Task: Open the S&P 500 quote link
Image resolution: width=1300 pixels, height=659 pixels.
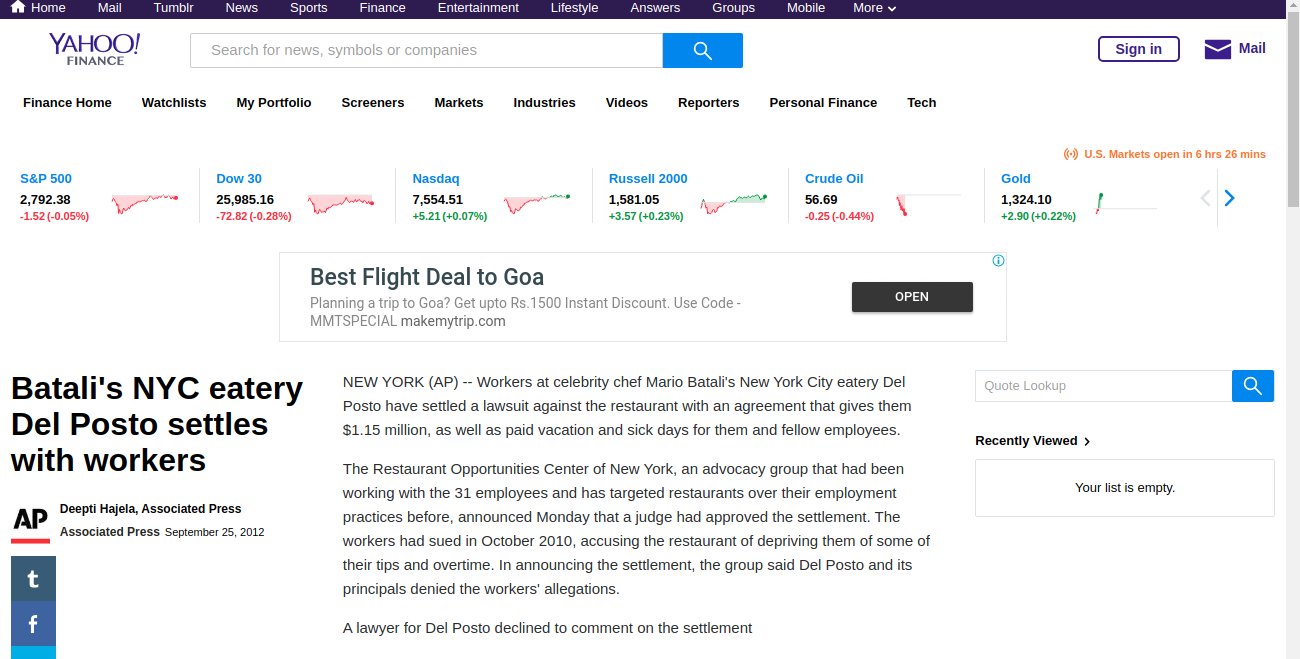Action: (x=46, y=179)
